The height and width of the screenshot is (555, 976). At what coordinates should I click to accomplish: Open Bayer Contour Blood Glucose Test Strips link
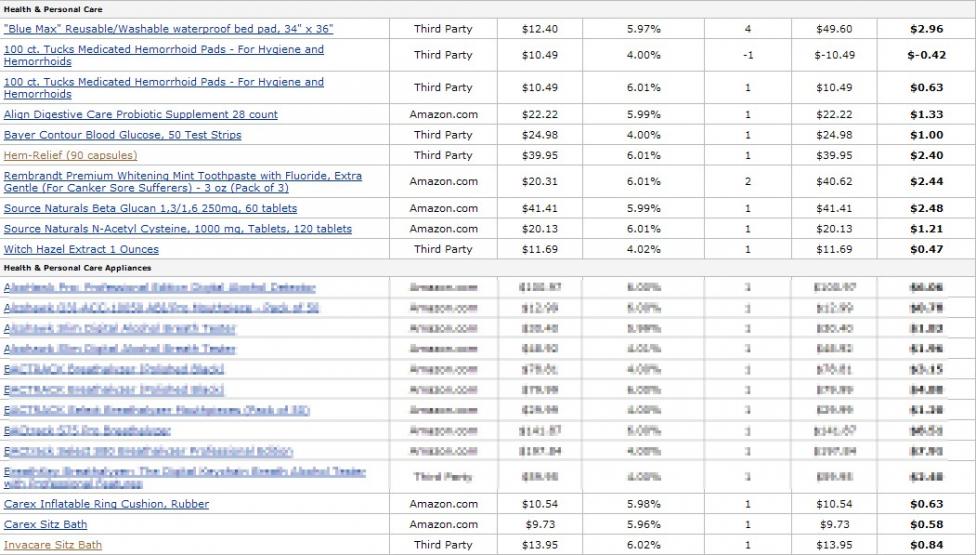point(122,135)
